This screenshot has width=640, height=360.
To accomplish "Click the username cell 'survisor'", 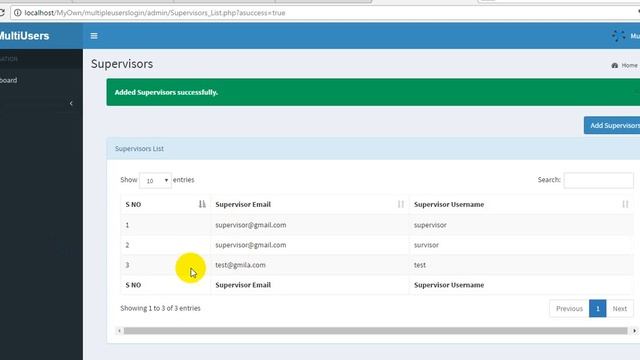I will [426, 245].
